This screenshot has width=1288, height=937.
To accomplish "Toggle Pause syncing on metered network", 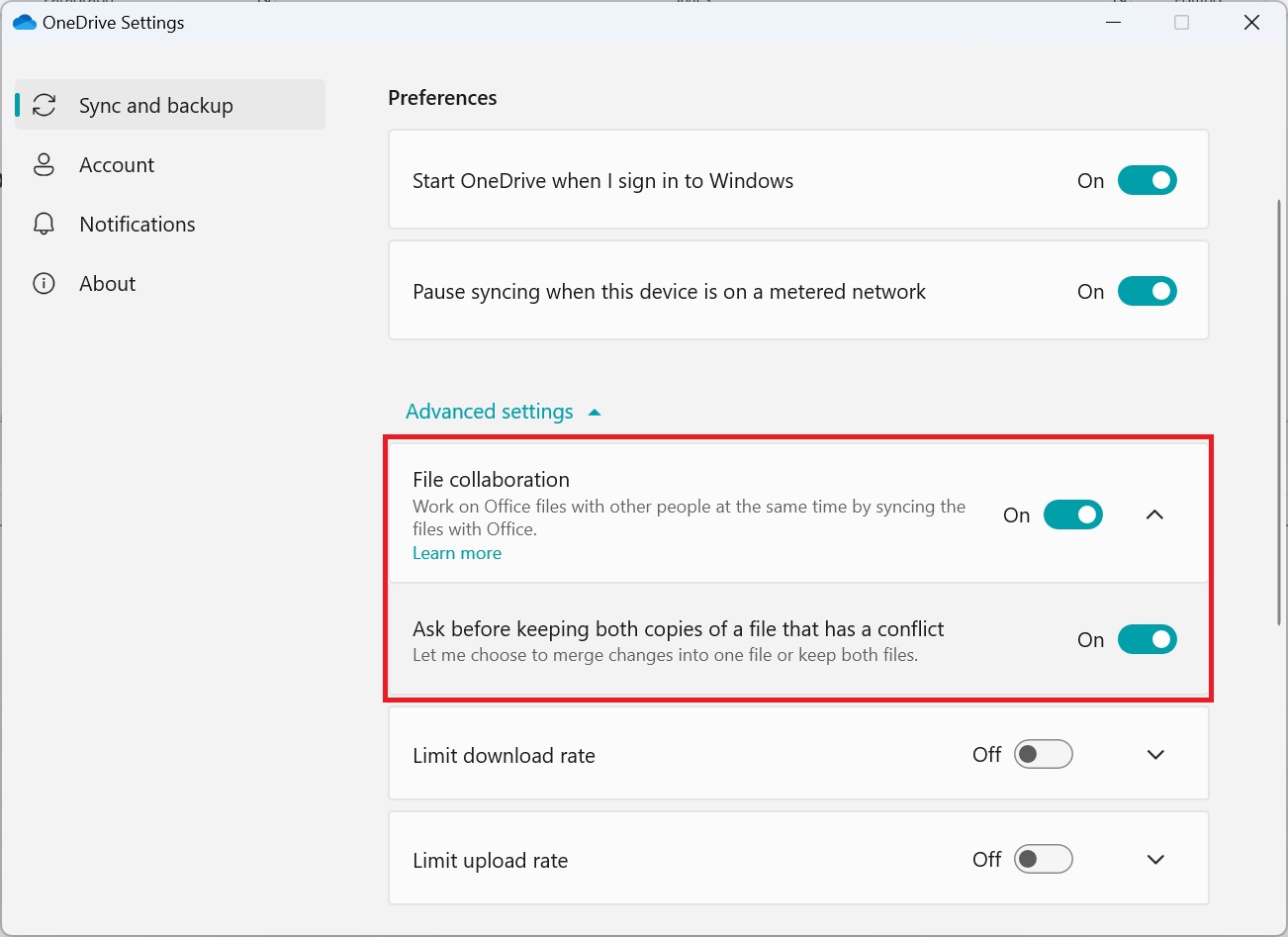I will [1148, 291].
